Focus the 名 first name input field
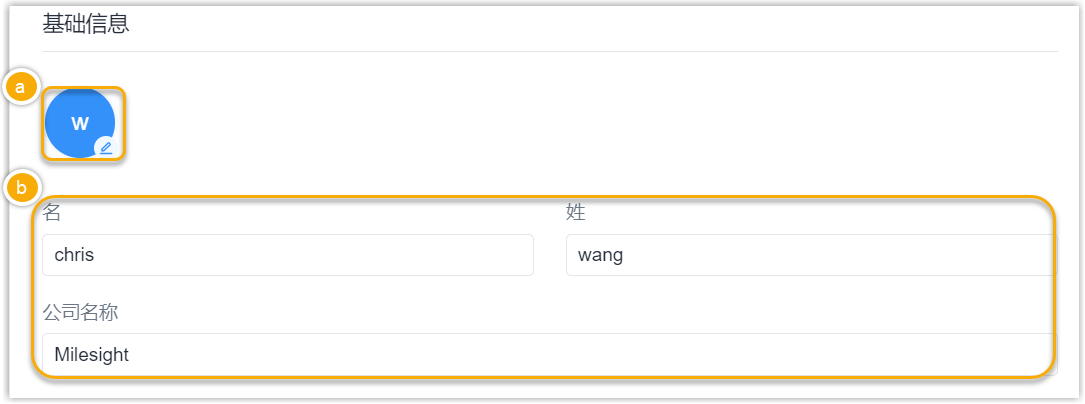 [288, 255]
